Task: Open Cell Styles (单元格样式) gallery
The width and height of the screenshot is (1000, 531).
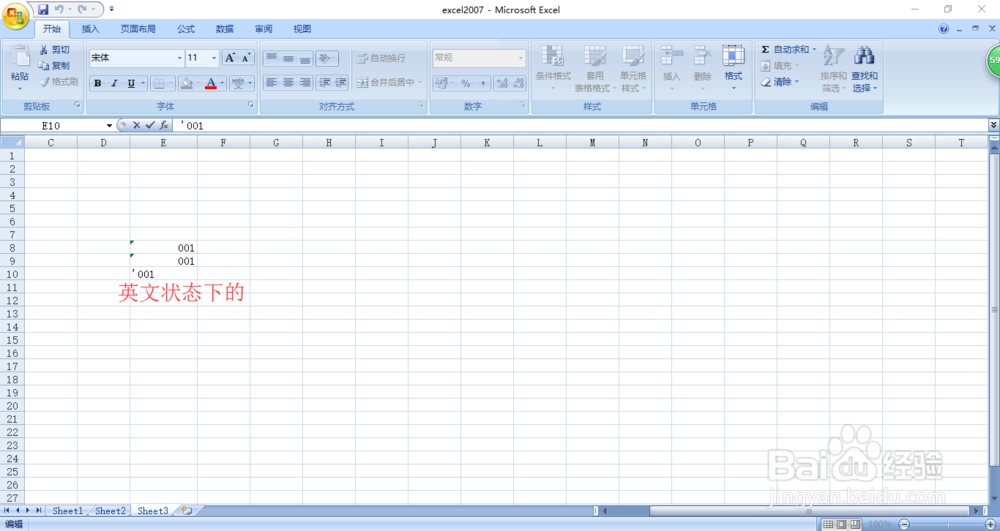Action: click(633, 69)
